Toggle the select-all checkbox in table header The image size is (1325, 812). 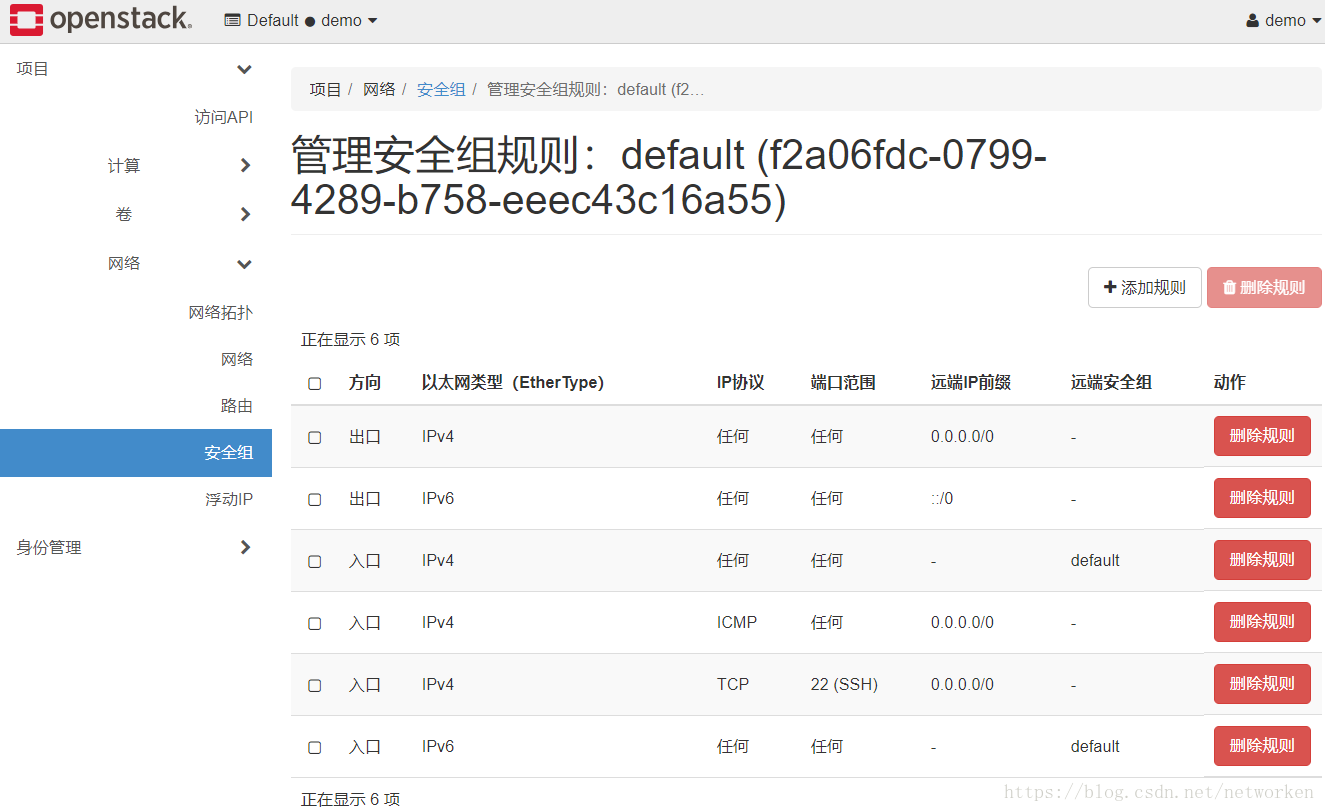[315, 383]
